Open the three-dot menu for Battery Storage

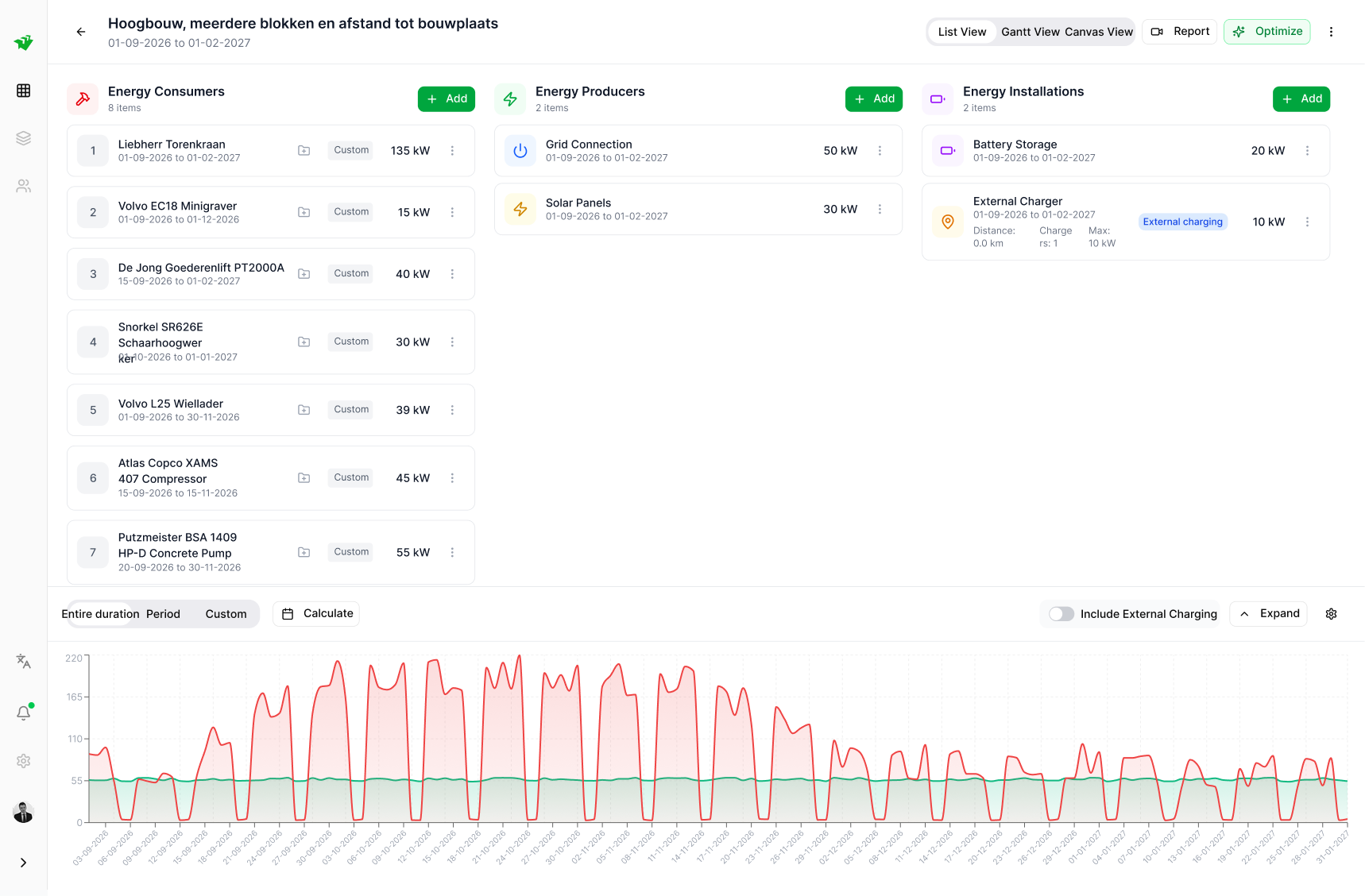pos(1307,151)
